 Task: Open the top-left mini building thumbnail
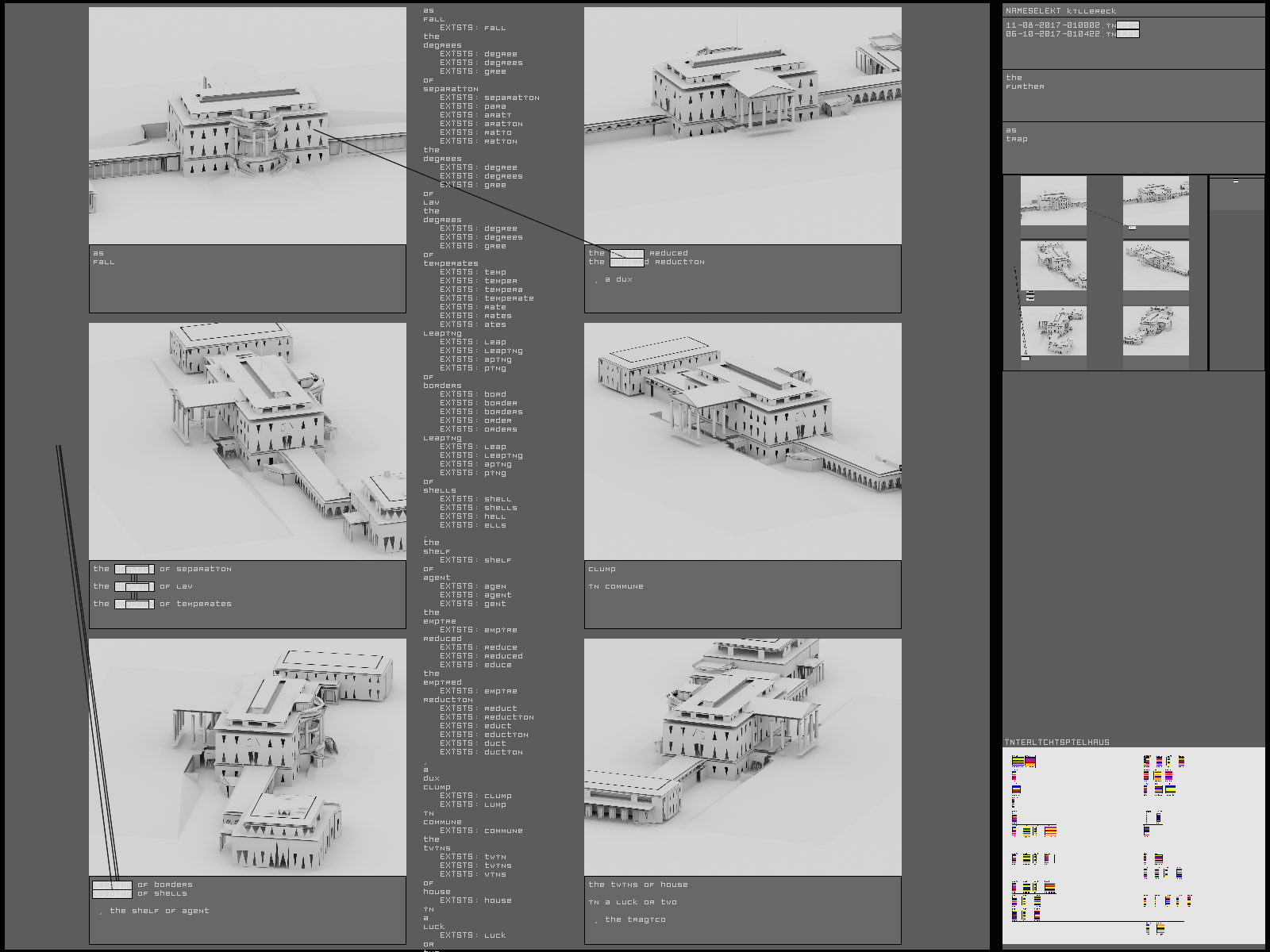point(1053,201)
